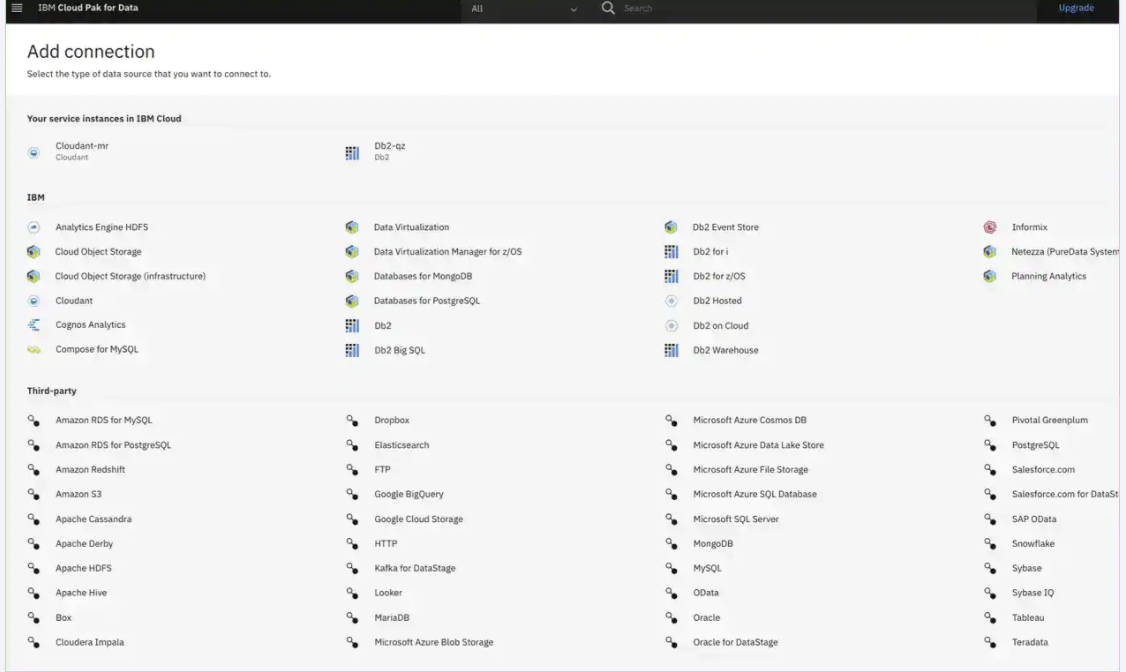Click the Looker connection label
Screen dimensions: 1126x672
pyautogui.click(x=388, y=593)
